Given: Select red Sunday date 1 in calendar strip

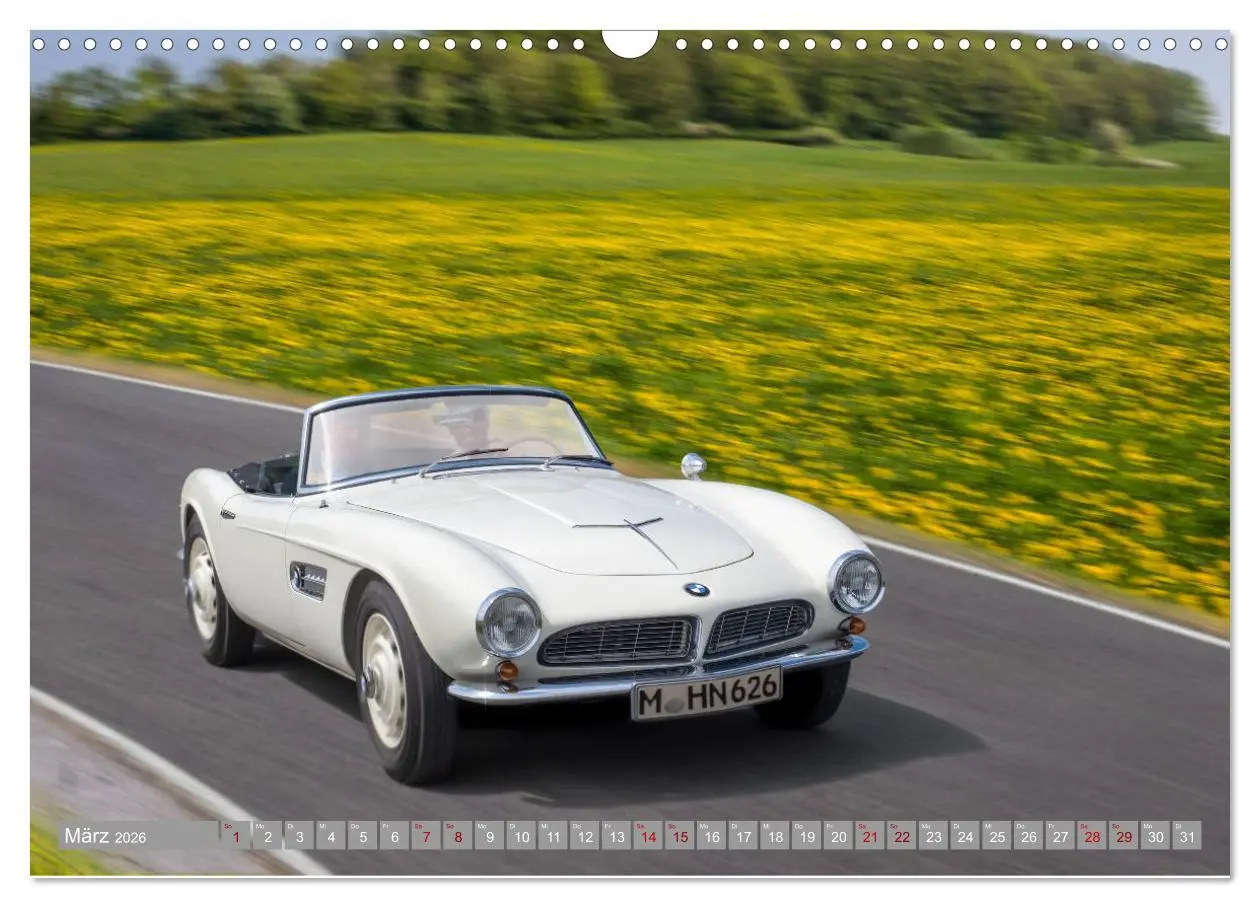Looking at the screenshot, I should [236, 836].
